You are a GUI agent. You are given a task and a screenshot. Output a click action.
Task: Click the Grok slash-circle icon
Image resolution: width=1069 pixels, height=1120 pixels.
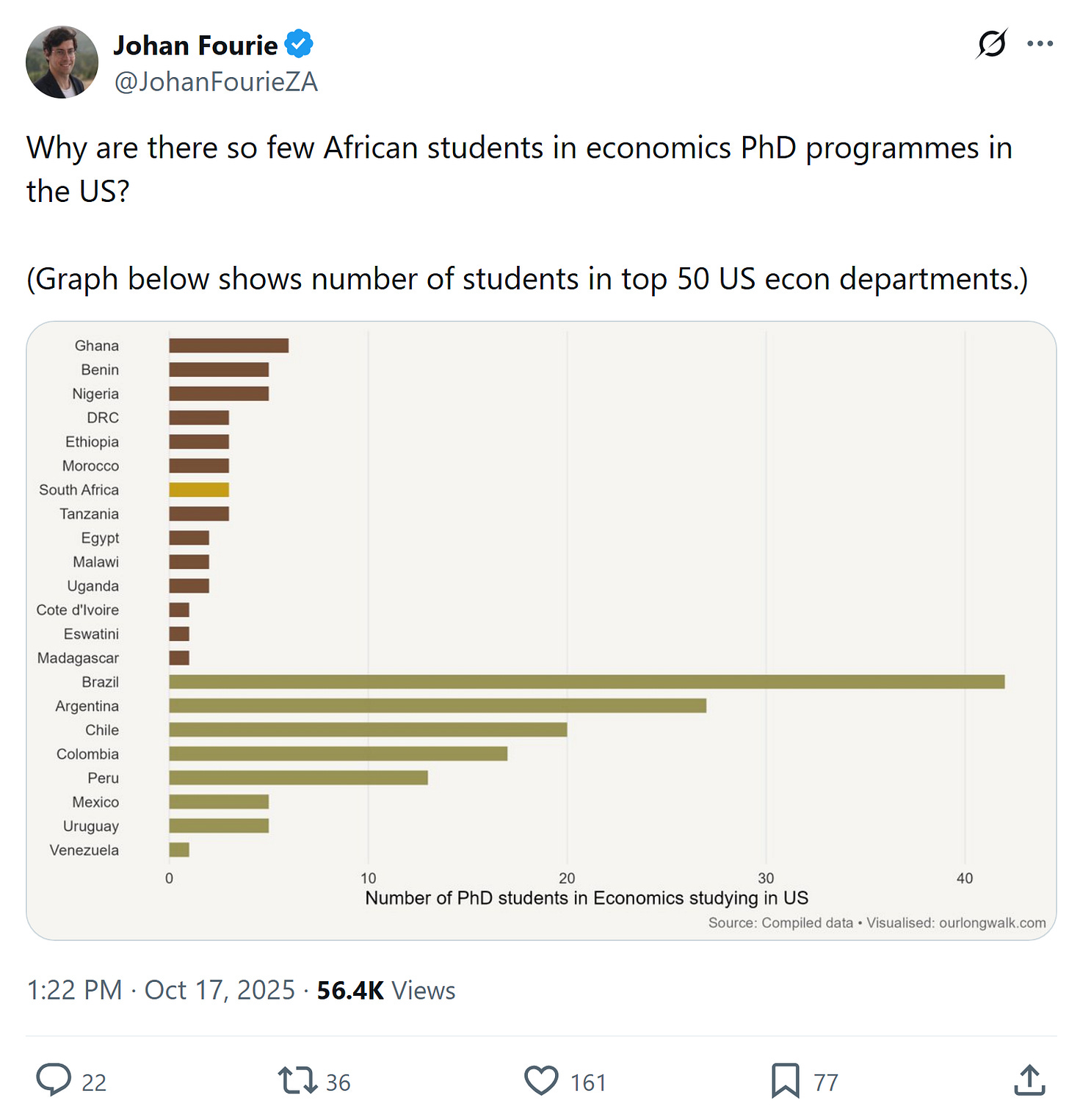tap(992, 44)
